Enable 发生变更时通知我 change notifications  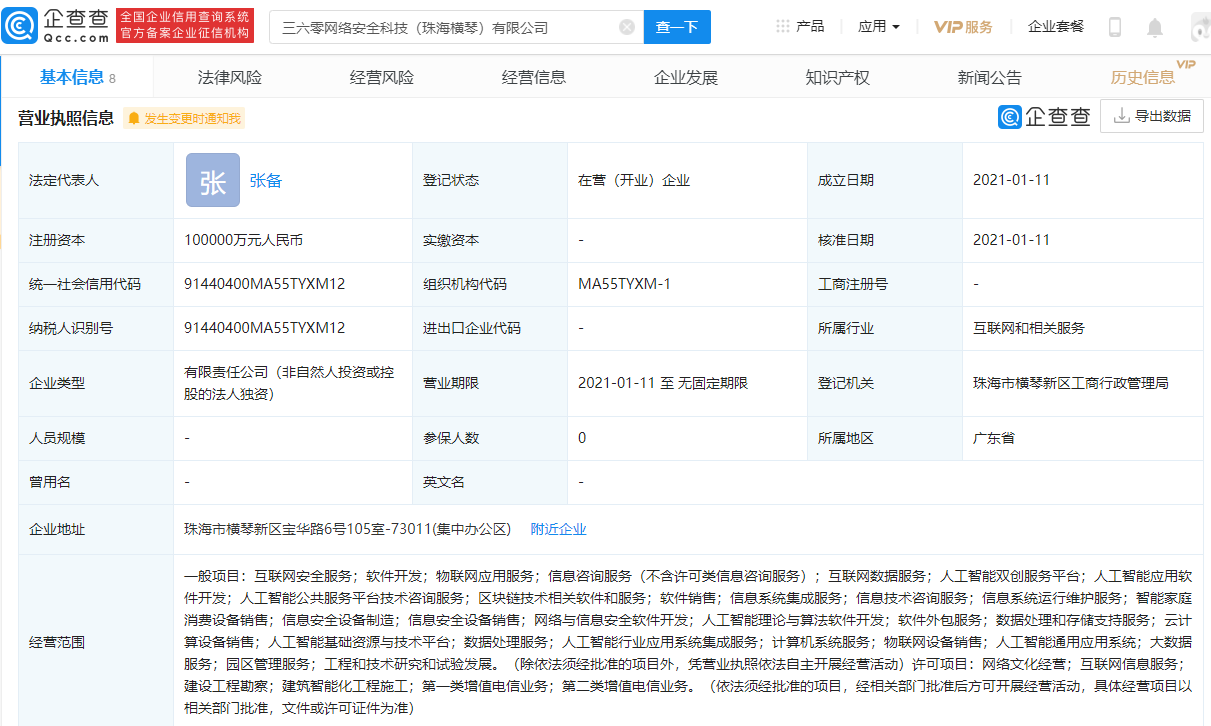182,118
